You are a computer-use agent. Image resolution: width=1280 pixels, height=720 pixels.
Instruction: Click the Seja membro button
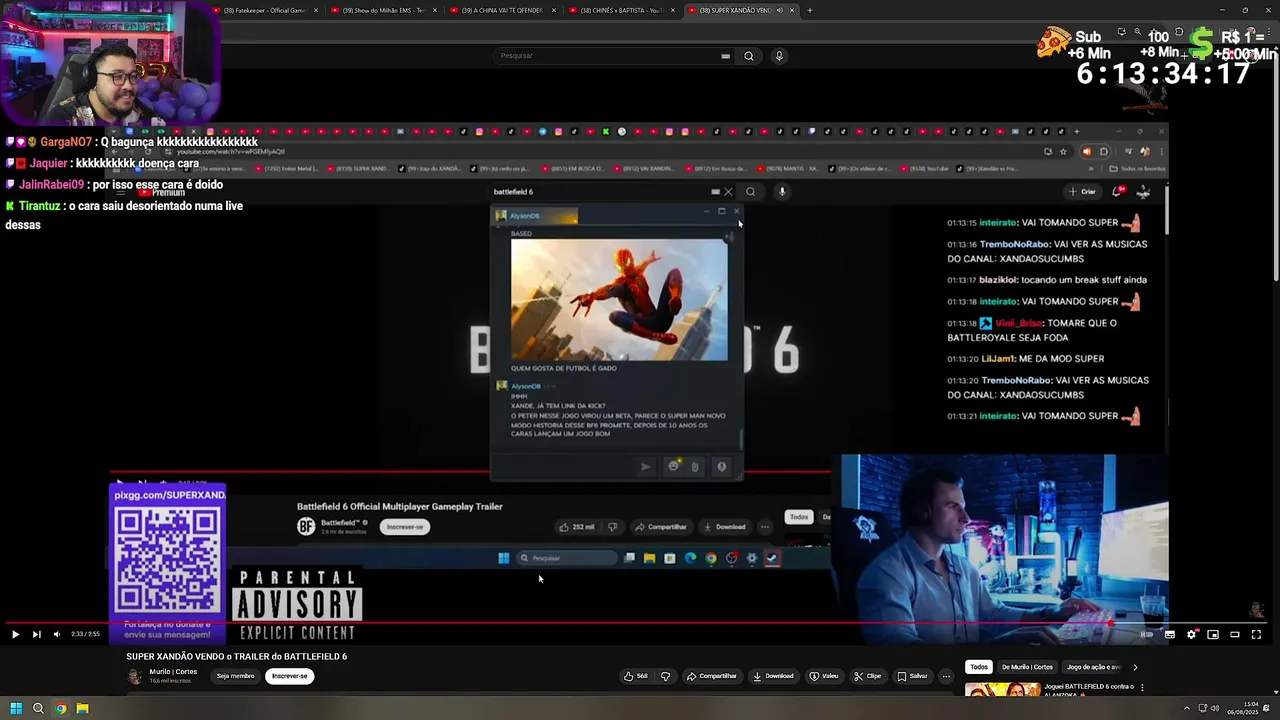(236, 676)
